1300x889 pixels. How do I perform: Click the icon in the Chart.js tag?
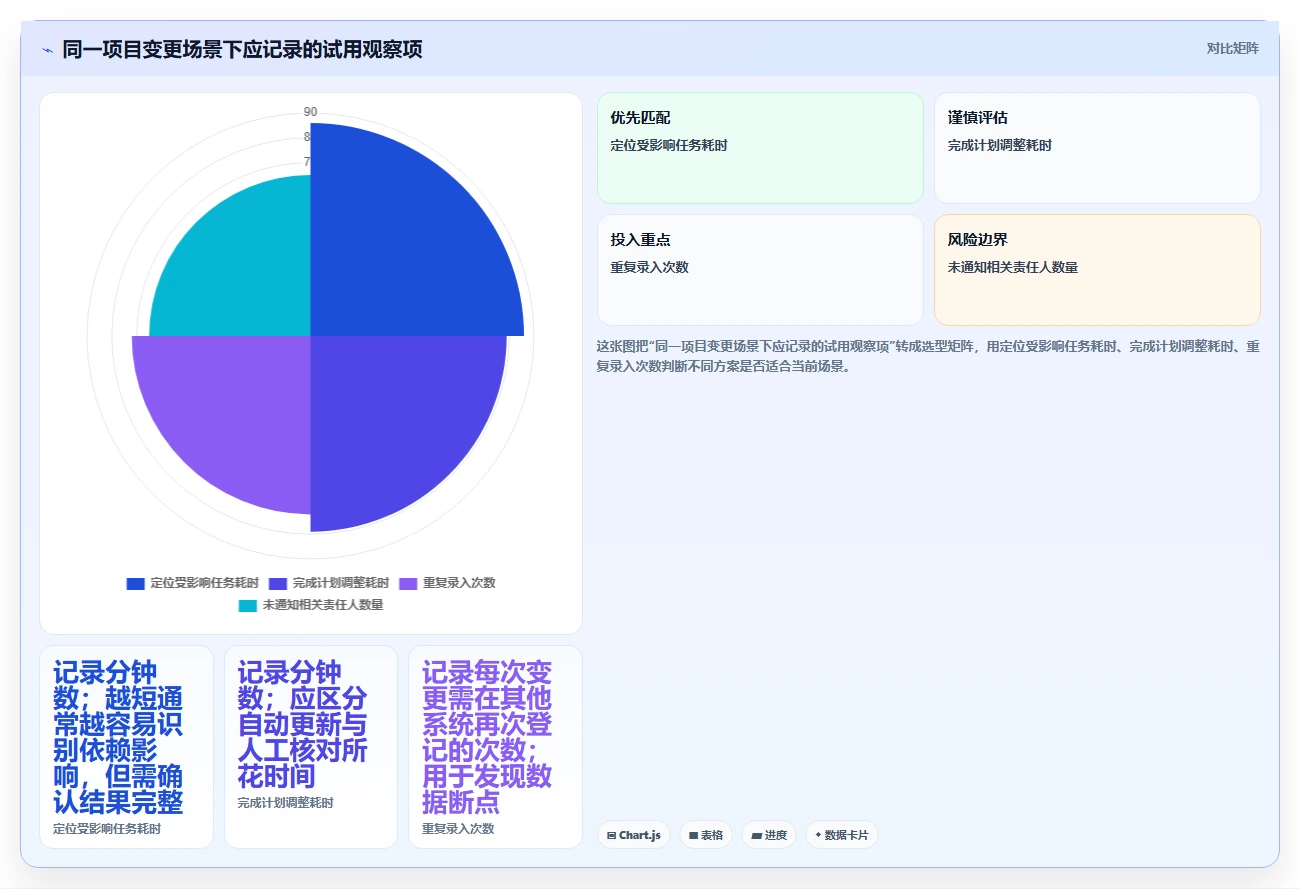(611, 835)
